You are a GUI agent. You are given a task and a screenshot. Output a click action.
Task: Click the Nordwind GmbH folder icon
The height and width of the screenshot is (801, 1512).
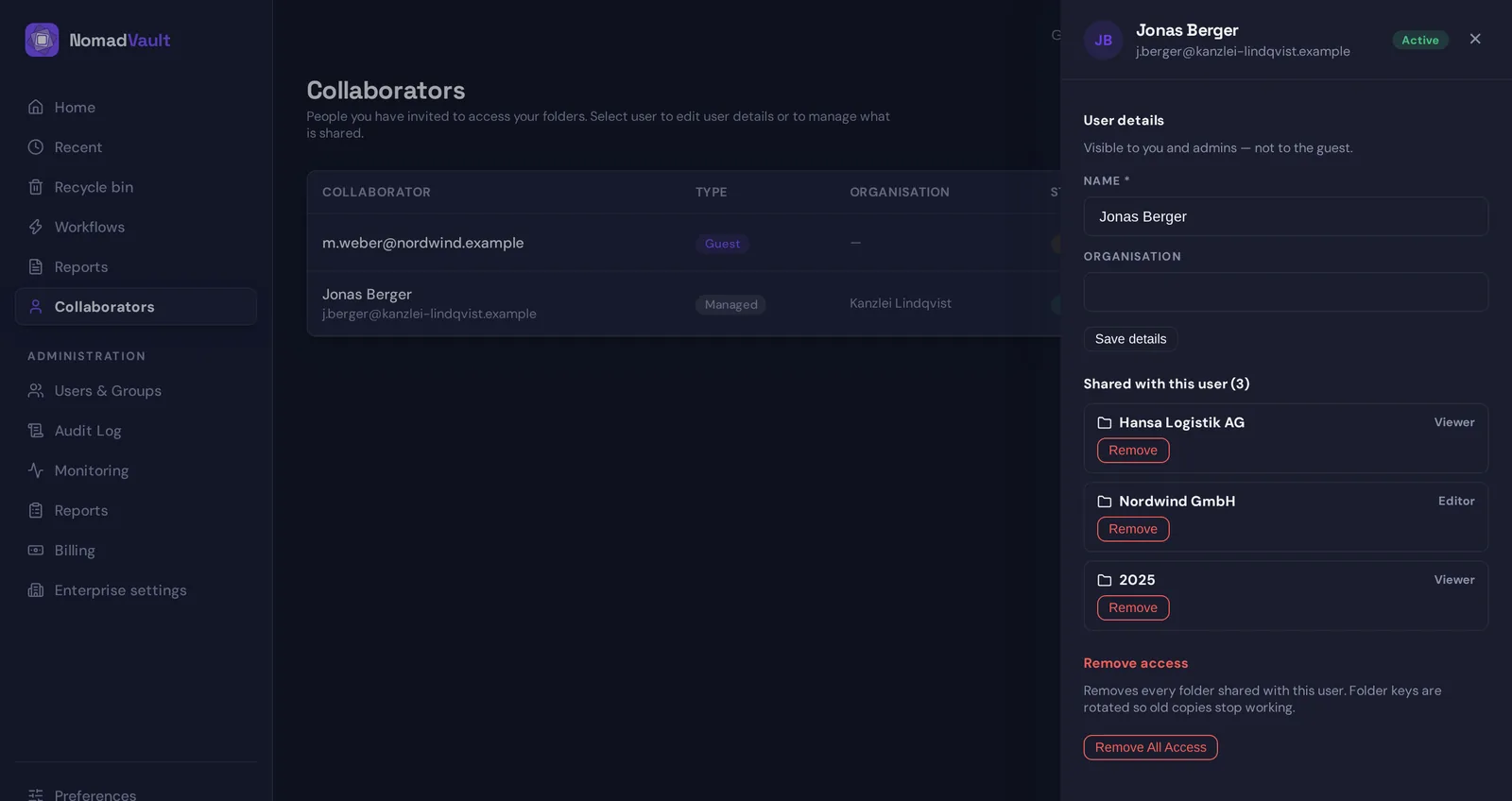tap(1104, 501)
